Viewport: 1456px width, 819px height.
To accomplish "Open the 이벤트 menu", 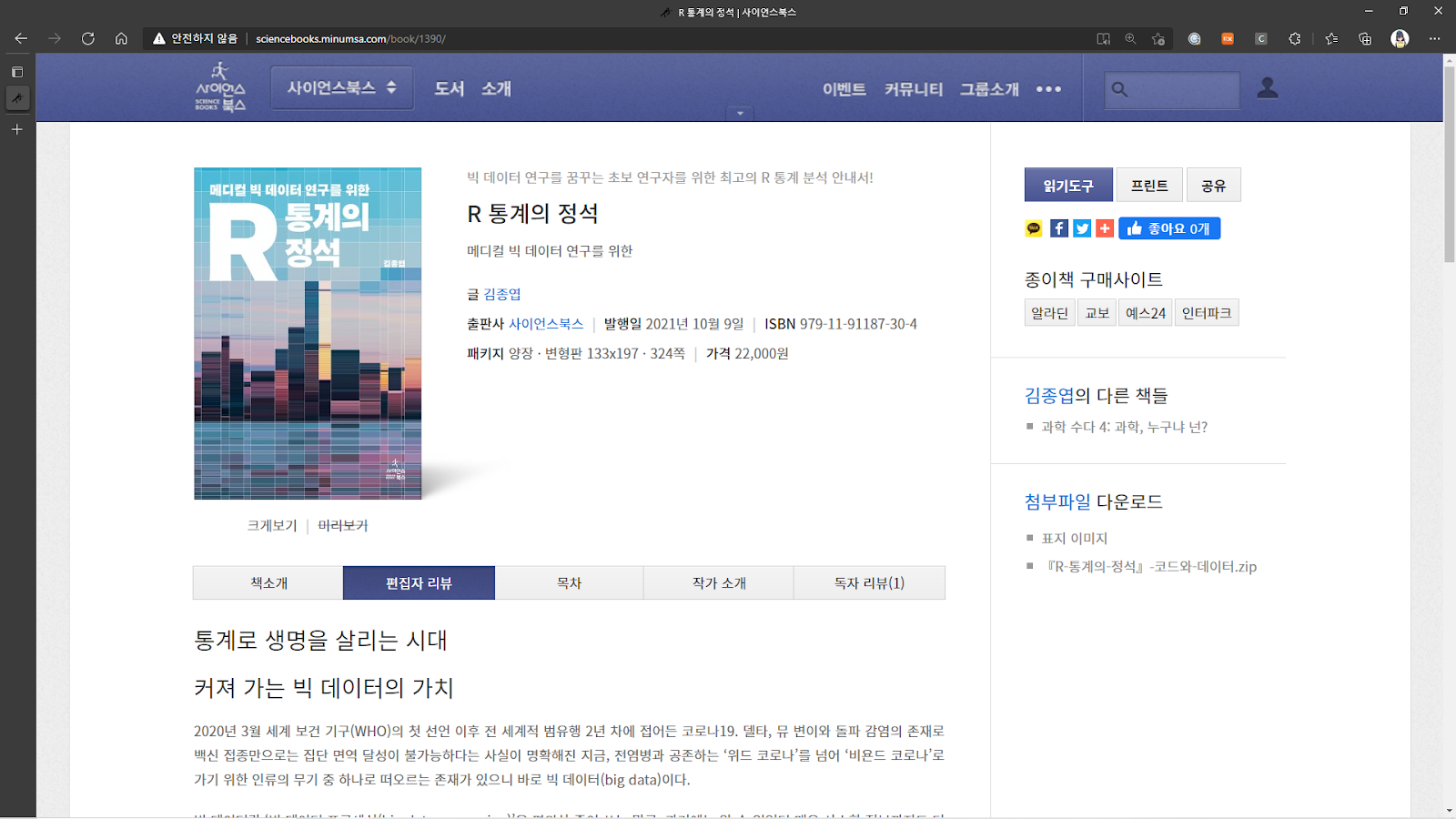I will point(844,89).
